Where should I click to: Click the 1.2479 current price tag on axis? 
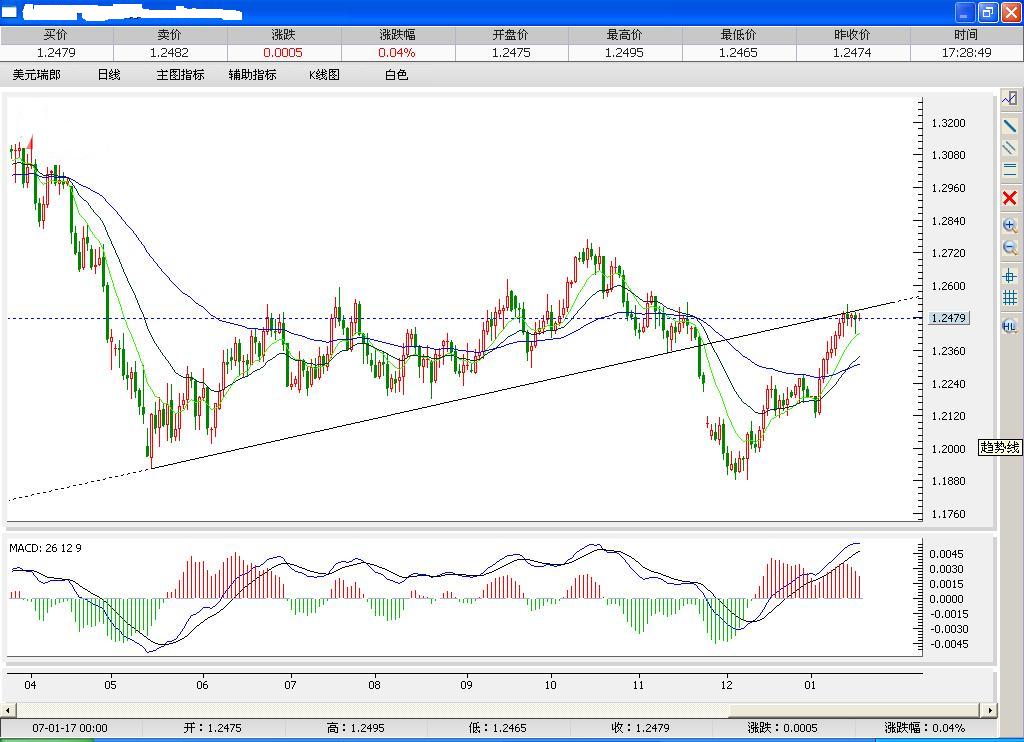click(x=949, y=318)
